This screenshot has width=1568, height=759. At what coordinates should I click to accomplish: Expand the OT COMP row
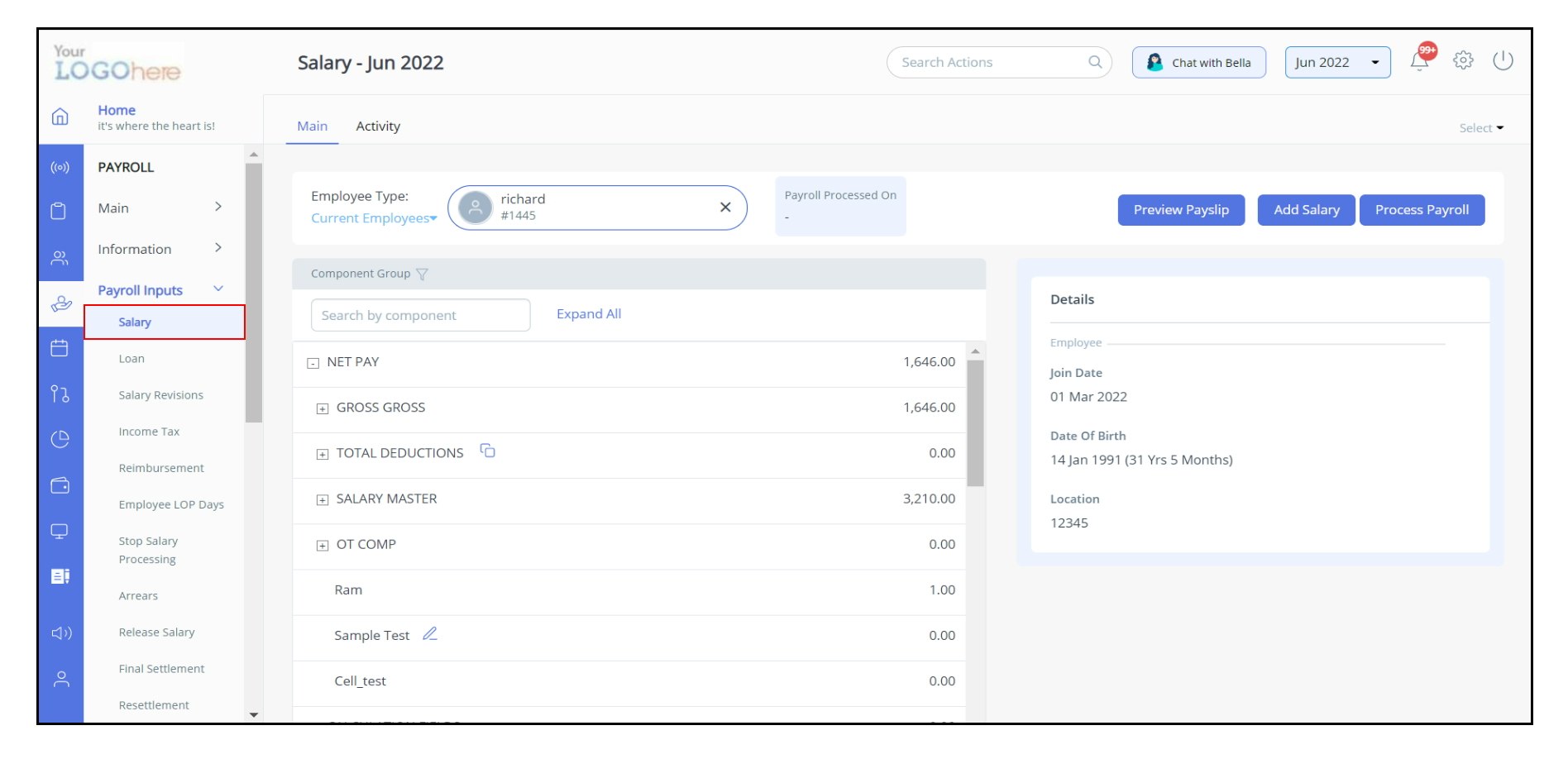[x=323, y=545]
